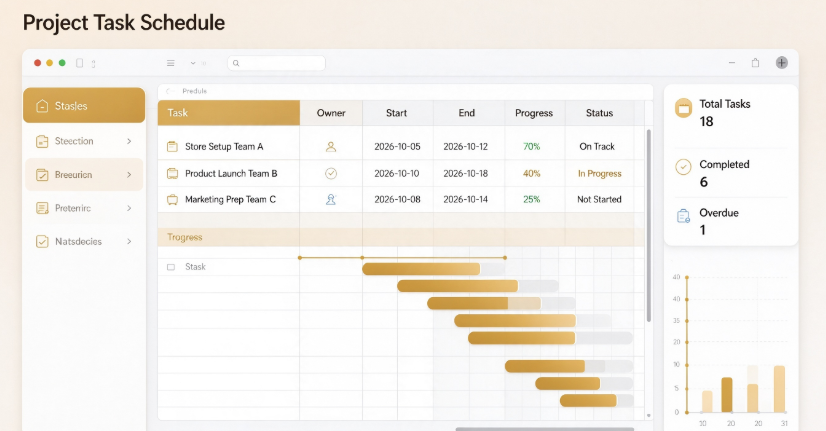Viewport: 826px width, 431px height.
Task: Click the Store Setup Team A row icon
Action: (x=172, y=146)
